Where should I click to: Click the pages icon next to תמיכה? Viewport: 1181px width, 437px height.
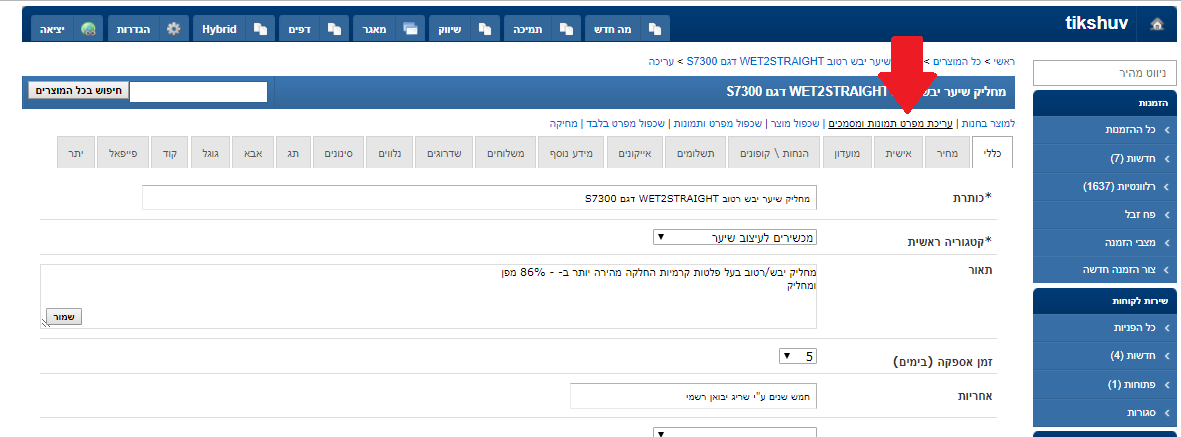(x=566, y=29)
